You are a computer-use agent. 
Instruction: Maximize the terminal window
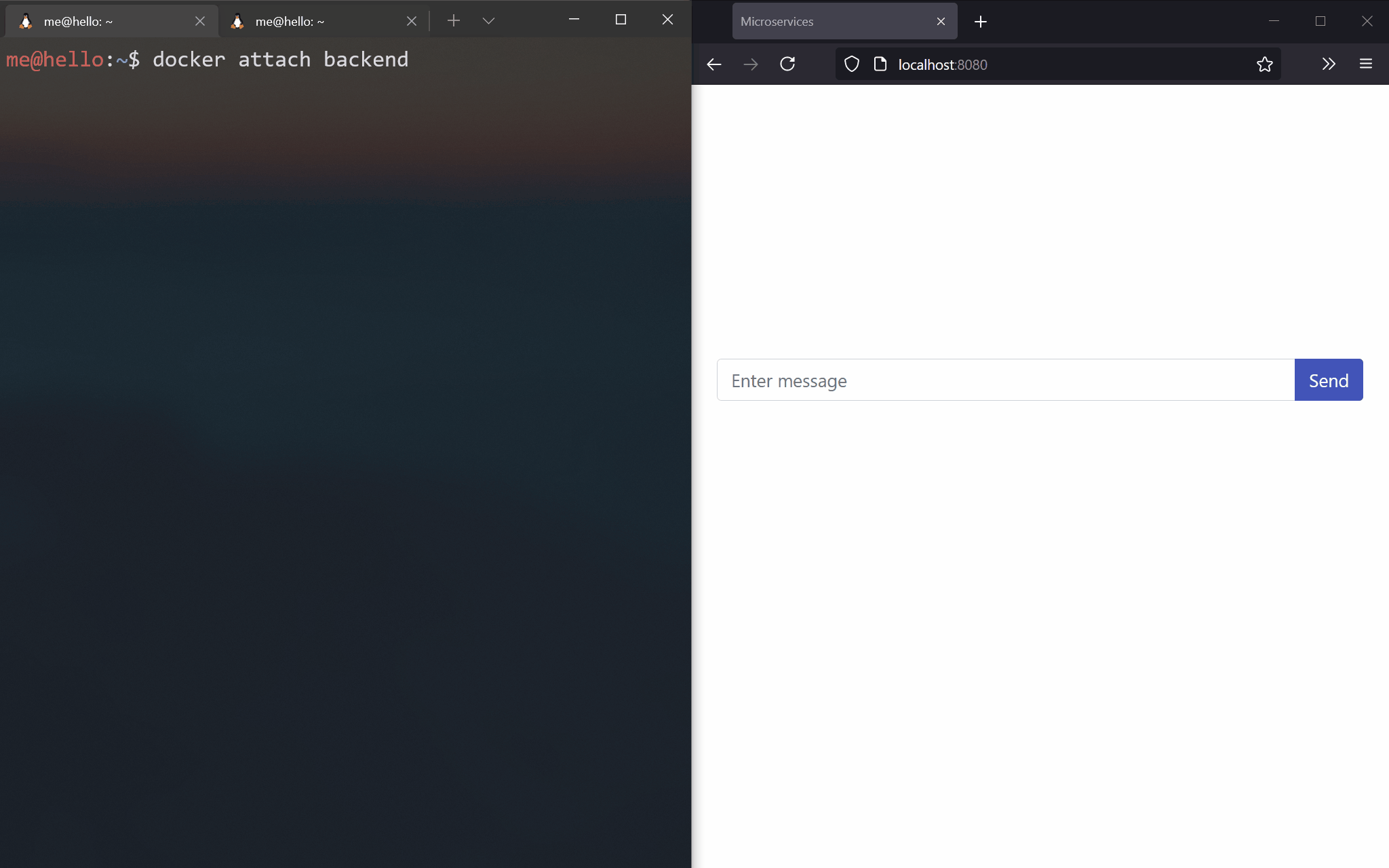[621, 20]
